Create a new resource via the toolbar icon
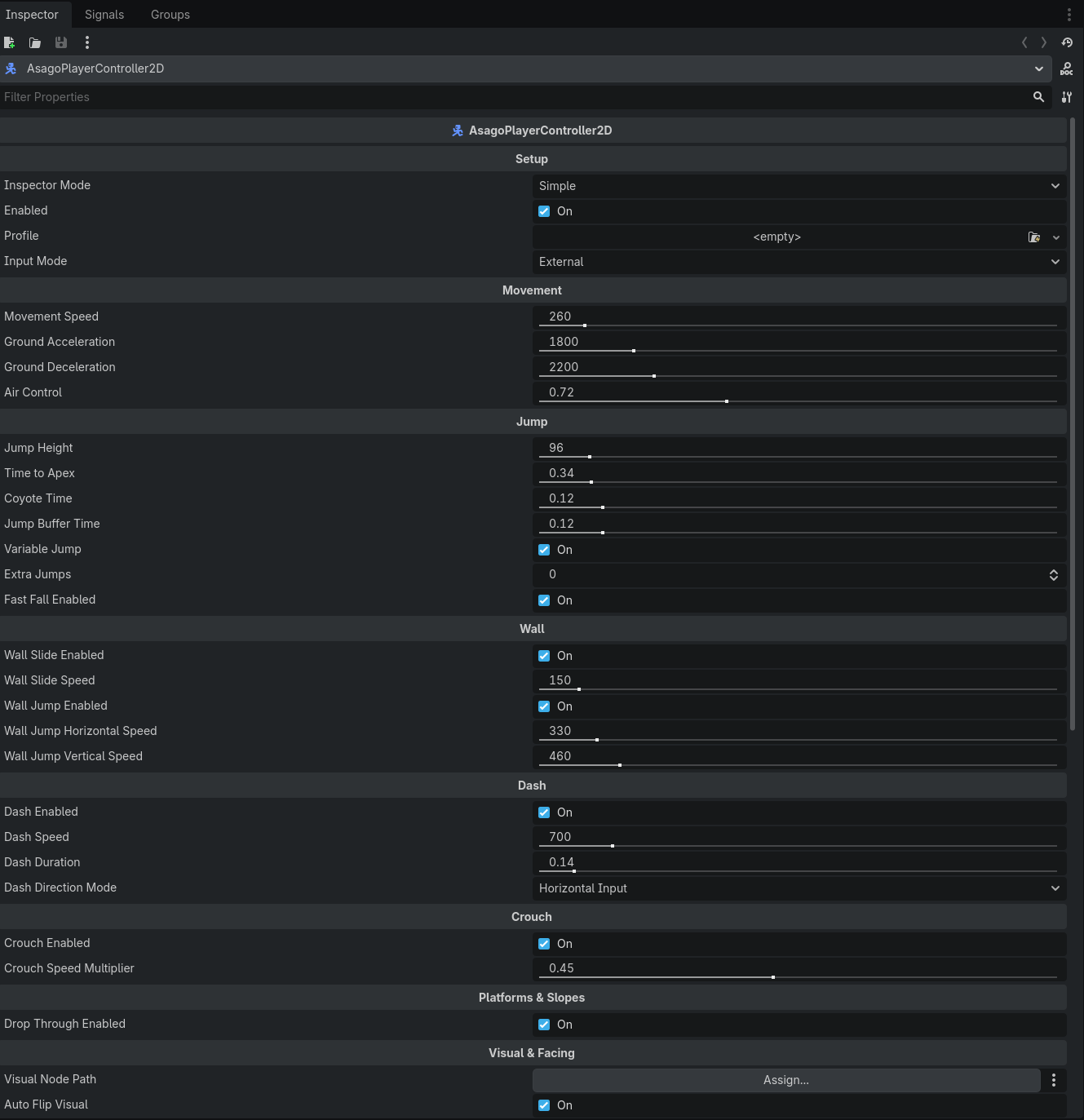Screen dimensions: 1084x1120 10,42
